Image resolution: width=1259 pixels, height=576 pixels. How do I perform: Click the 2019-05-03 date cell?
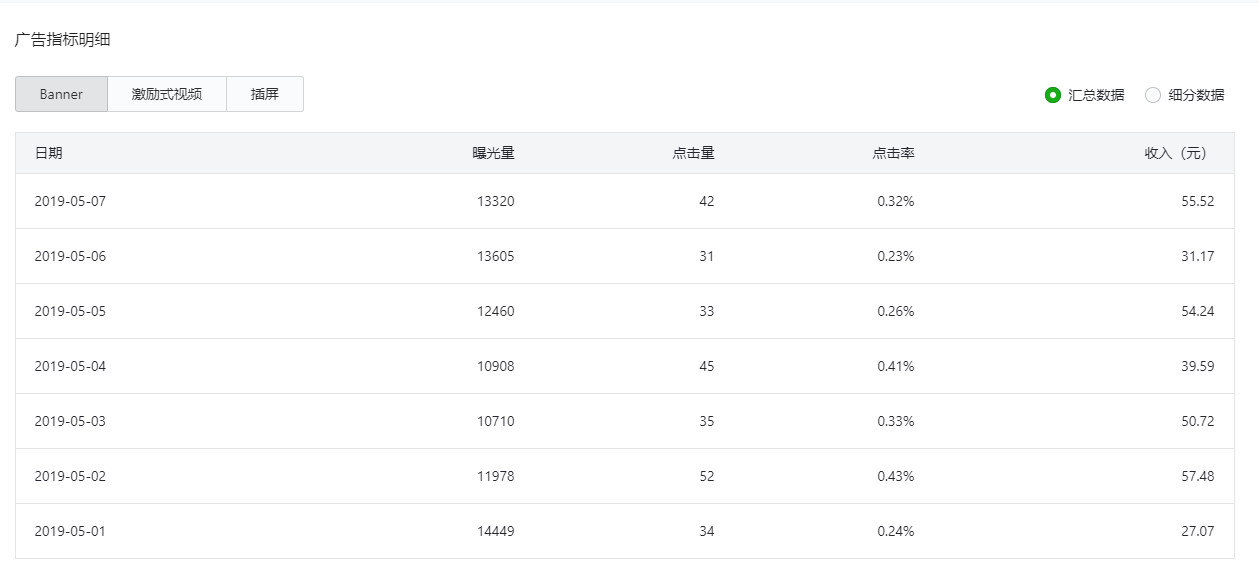(x=70, y=421)
